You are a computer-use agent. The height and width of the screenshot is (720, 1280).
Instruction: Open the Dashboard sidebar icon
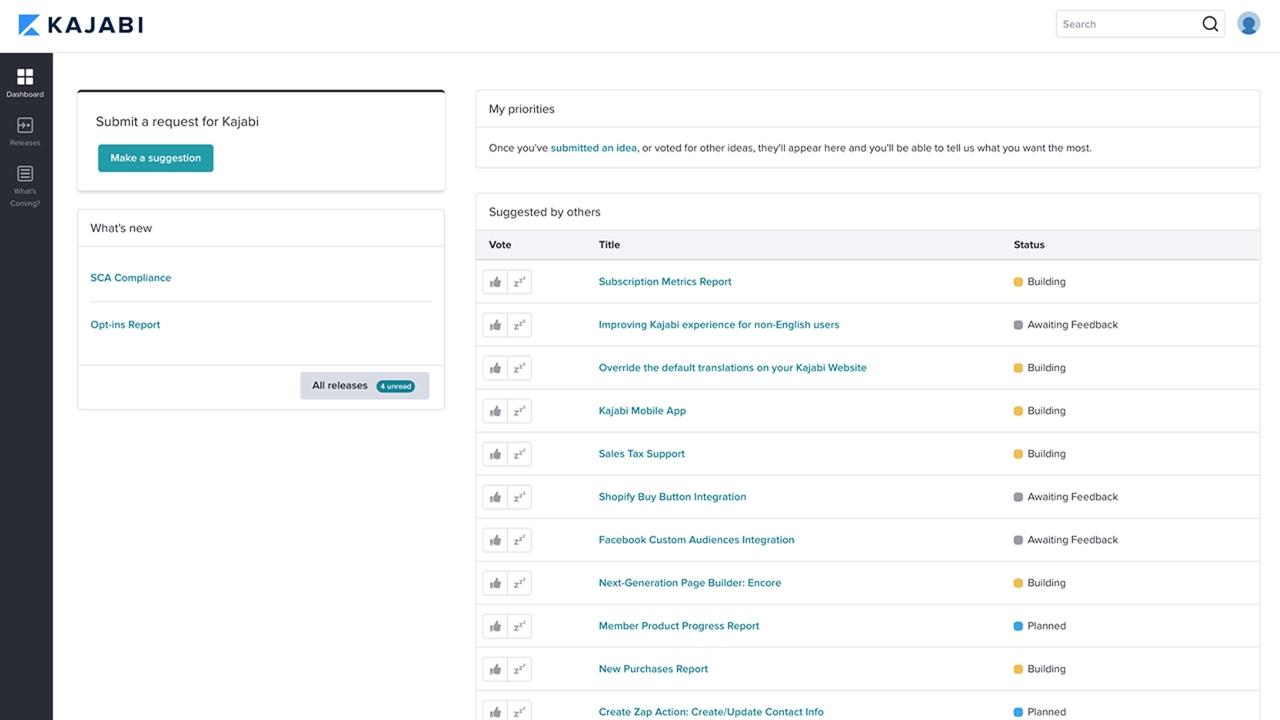pyautogui.click(x=25, y=83)
